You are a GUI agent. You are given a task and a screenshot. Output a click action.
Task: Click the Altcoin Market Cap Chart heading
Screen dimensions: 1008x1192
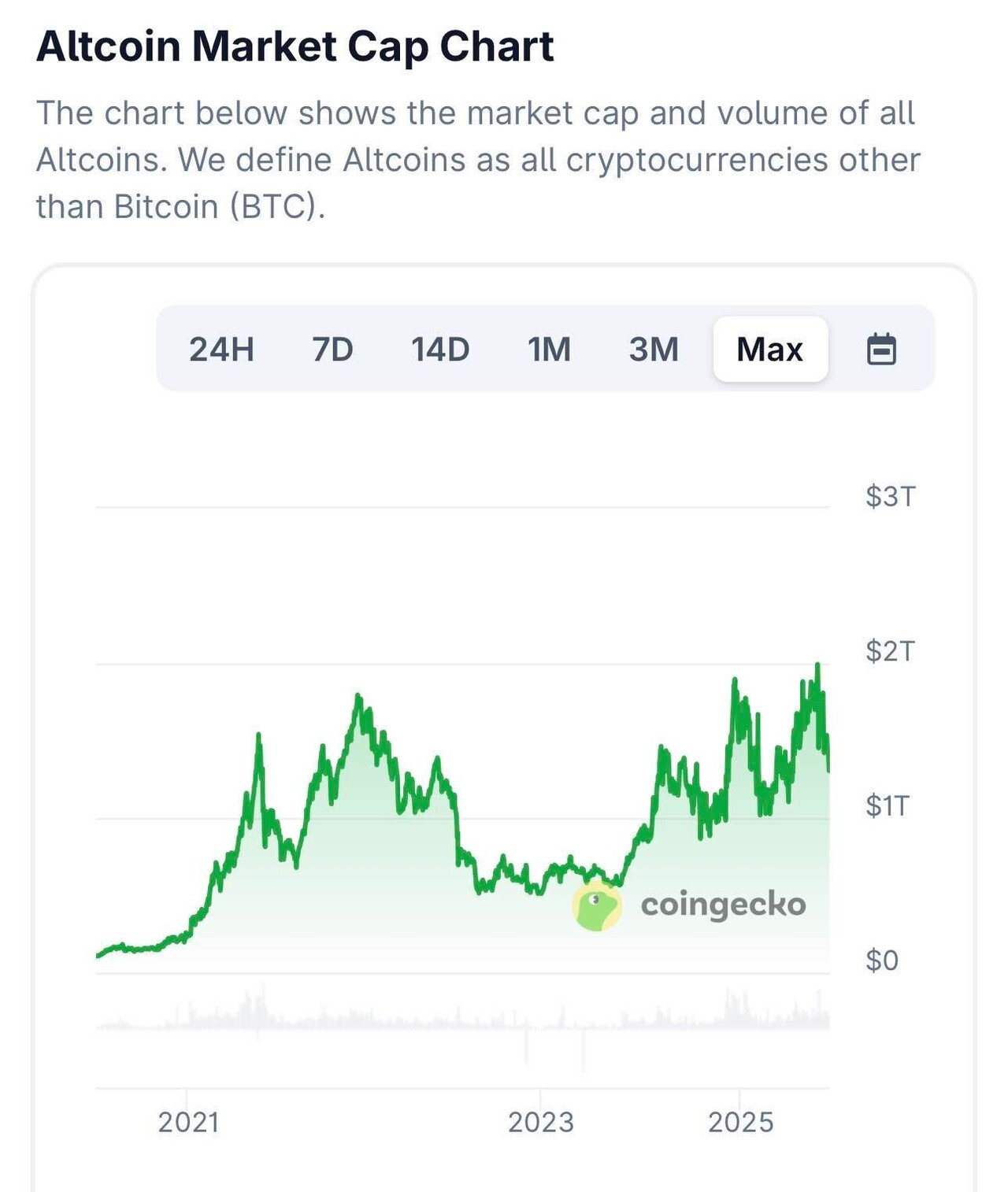pos(295,46)
